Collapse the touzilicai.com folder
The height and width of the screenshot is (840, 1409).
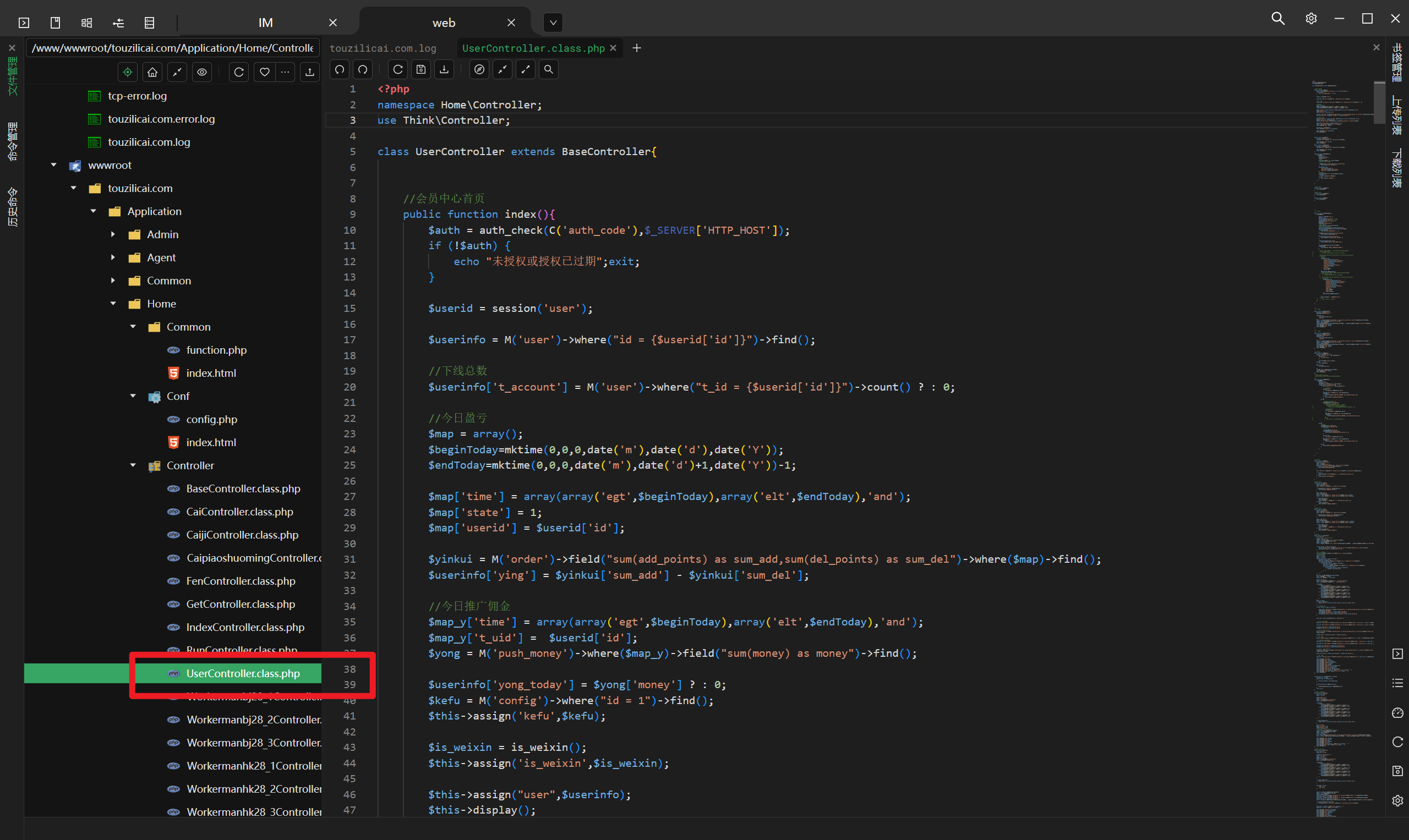(x=74, y=188)
